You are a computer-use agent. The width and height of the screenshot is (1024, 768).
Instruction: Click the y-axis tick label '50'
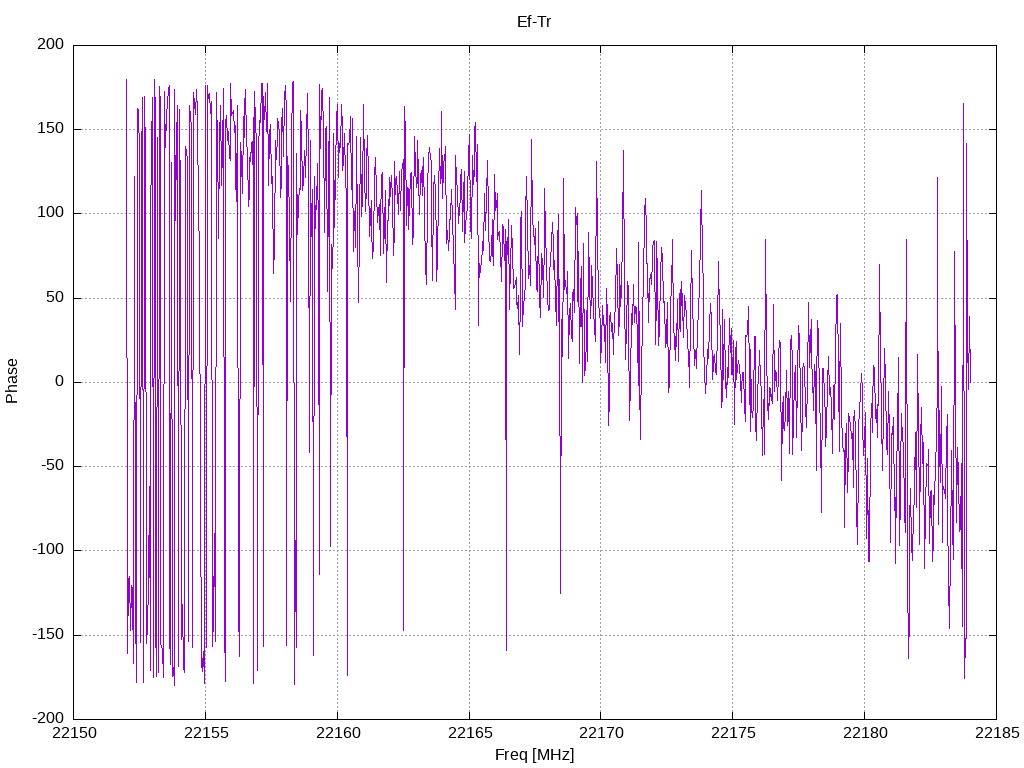56,297
